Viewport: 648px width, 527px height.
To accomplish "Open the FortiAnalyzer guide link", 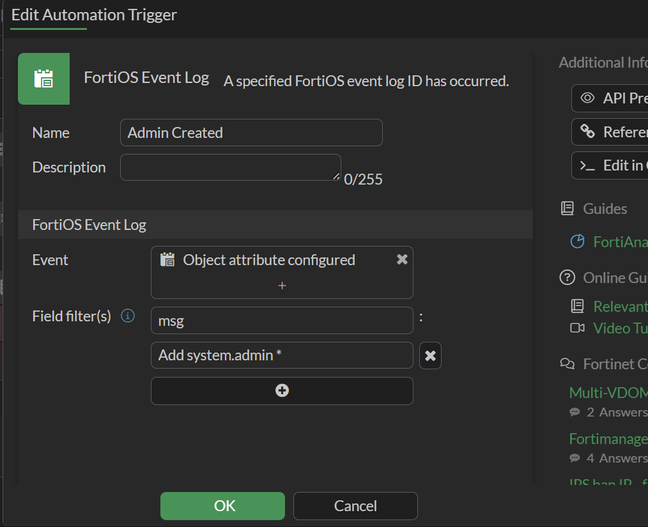I will click(620, 242).
